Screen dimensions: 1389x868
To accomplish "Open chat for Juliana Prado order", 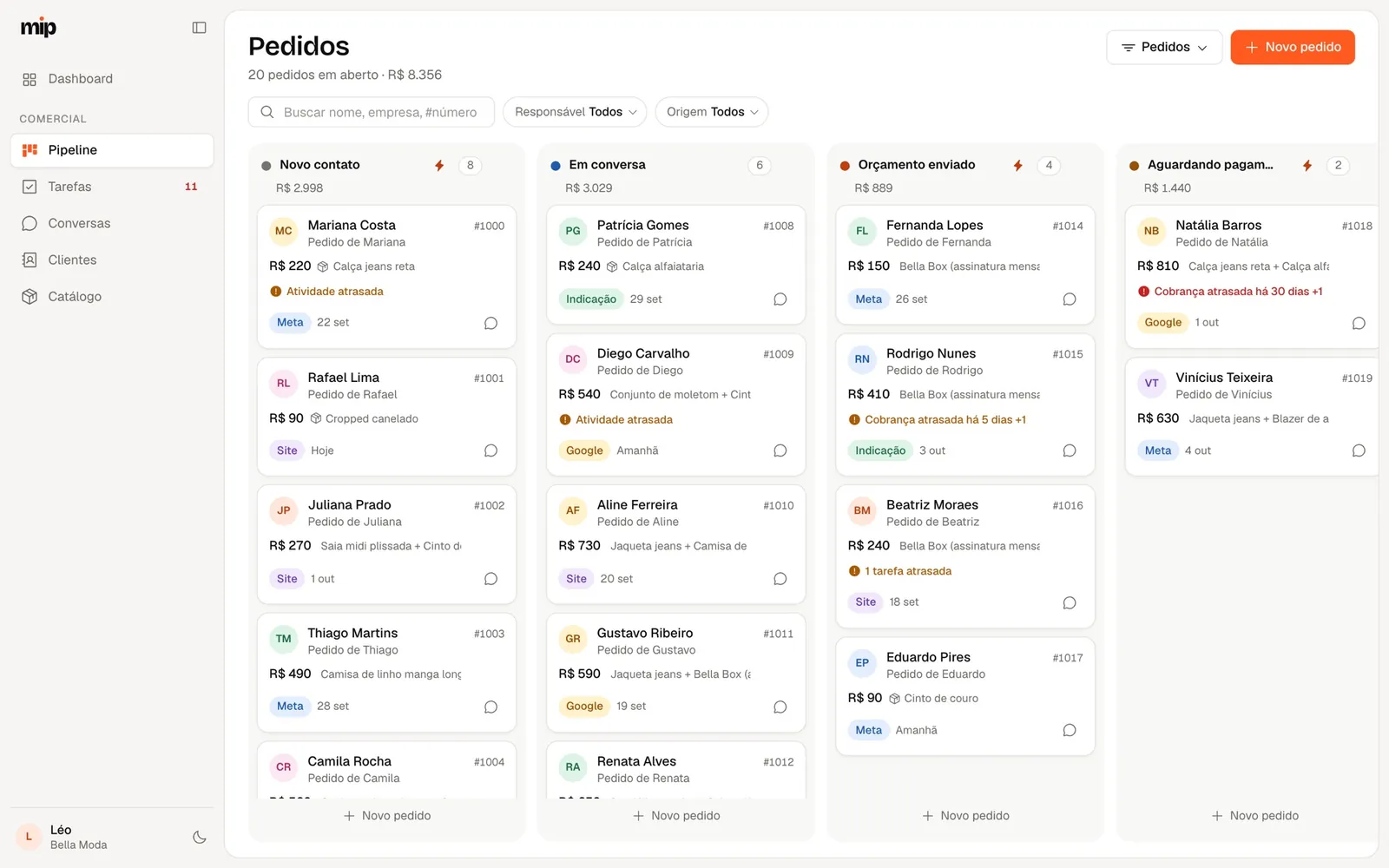I will click(x=490, y=579).
